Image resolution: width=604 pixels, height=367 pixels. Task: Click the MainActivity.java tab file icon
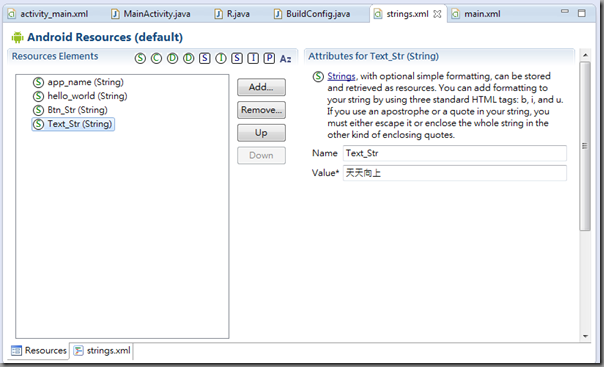click(115, 14)
